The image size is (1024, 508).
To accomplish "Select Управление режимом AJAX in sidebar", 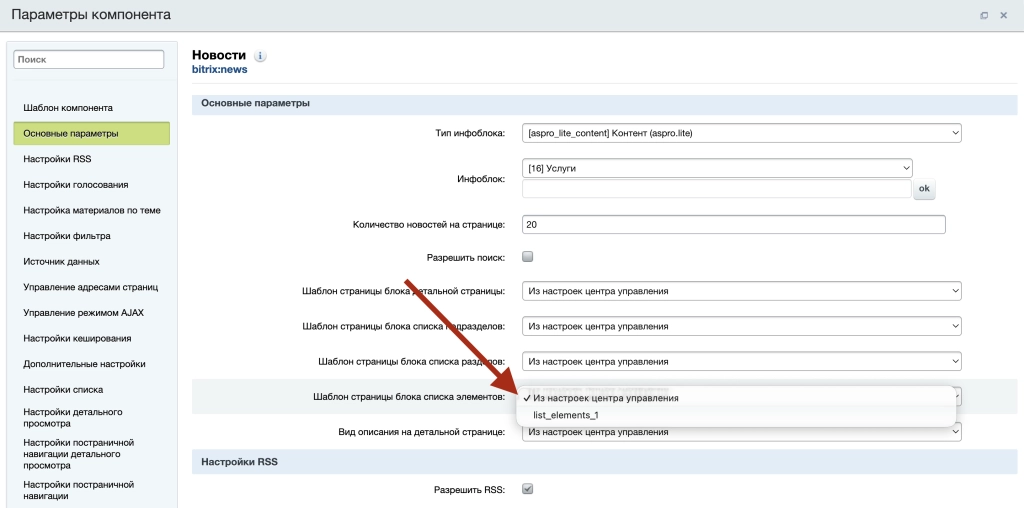I will click(x=83, y=313).
